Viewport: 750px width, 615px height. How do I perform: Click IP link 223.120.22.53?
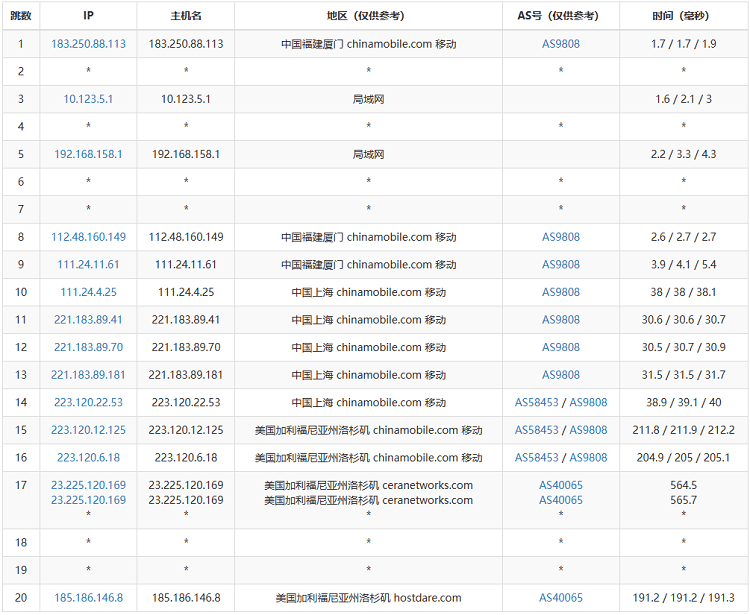click(x=88, y=402)
